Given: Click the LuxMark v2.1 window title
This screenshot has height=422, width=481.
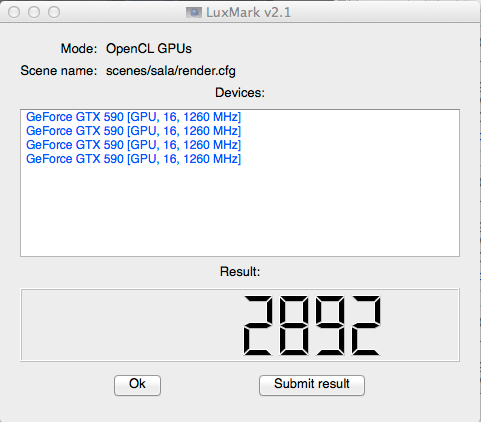Looking at the screenshot, I should click(248, 13).
